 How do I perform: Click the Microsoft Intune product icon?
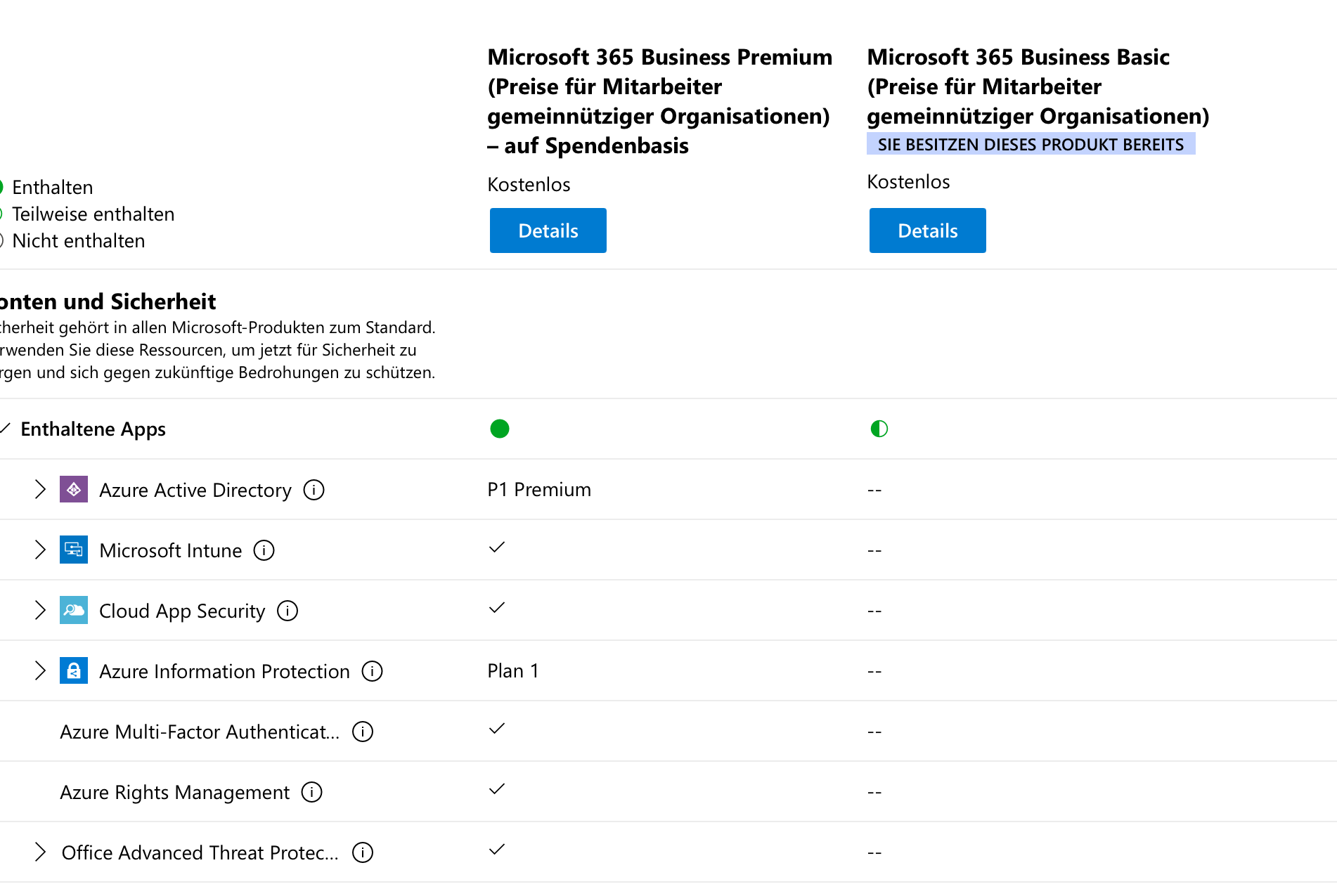[x=74, y=550]
